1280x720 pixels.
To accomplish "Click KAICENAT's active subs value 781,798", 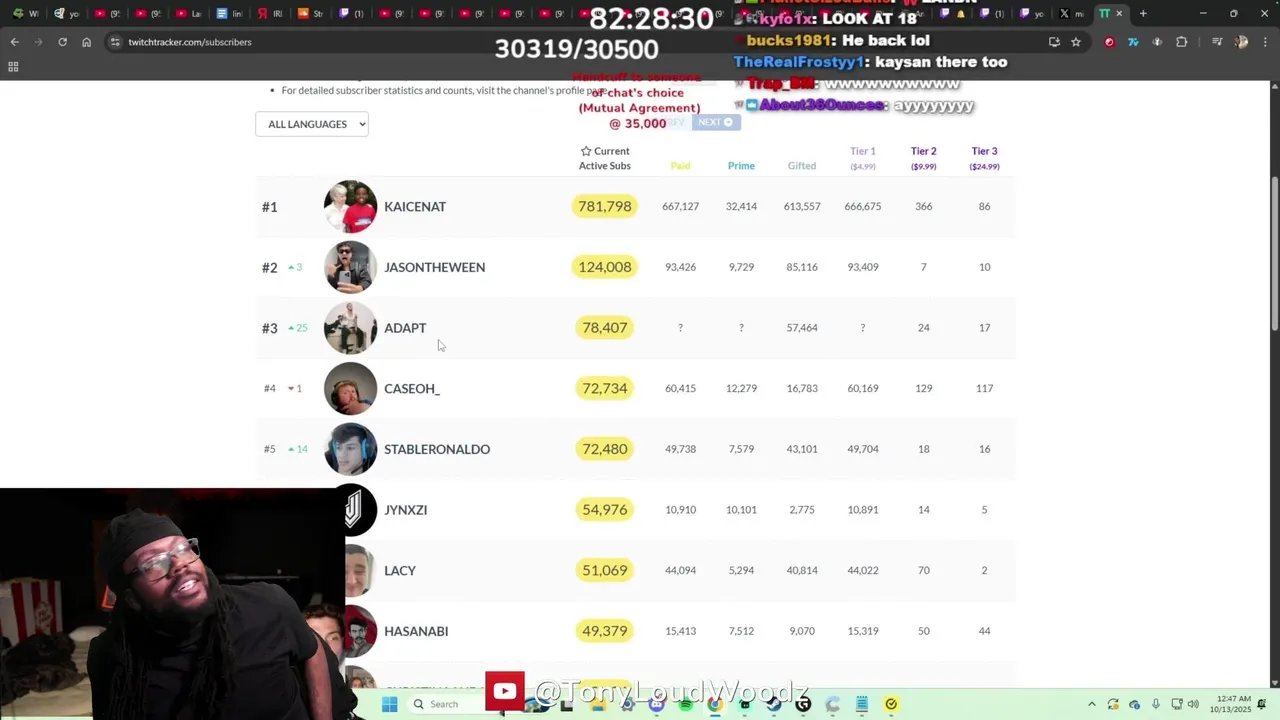I will pos(605,206).
